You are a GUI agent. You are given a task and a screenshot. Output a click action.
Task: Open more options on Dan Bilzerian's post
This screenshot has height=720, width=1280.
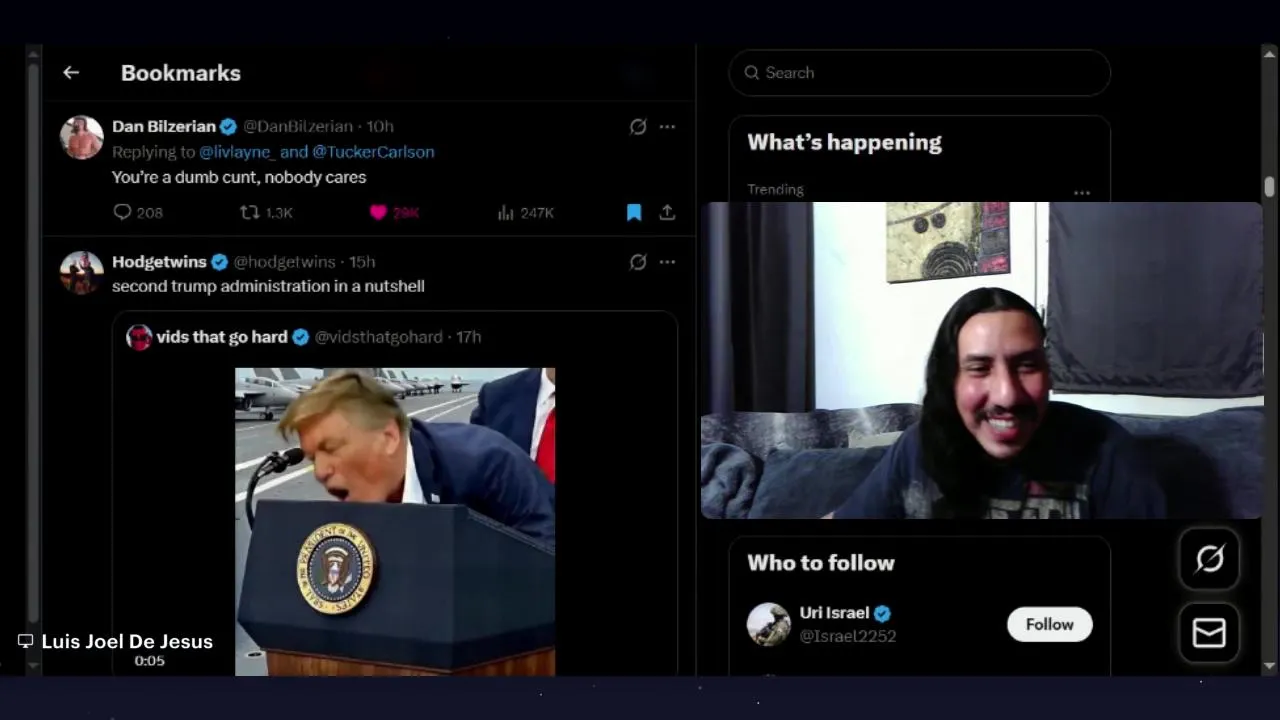[x=667, y=127]
